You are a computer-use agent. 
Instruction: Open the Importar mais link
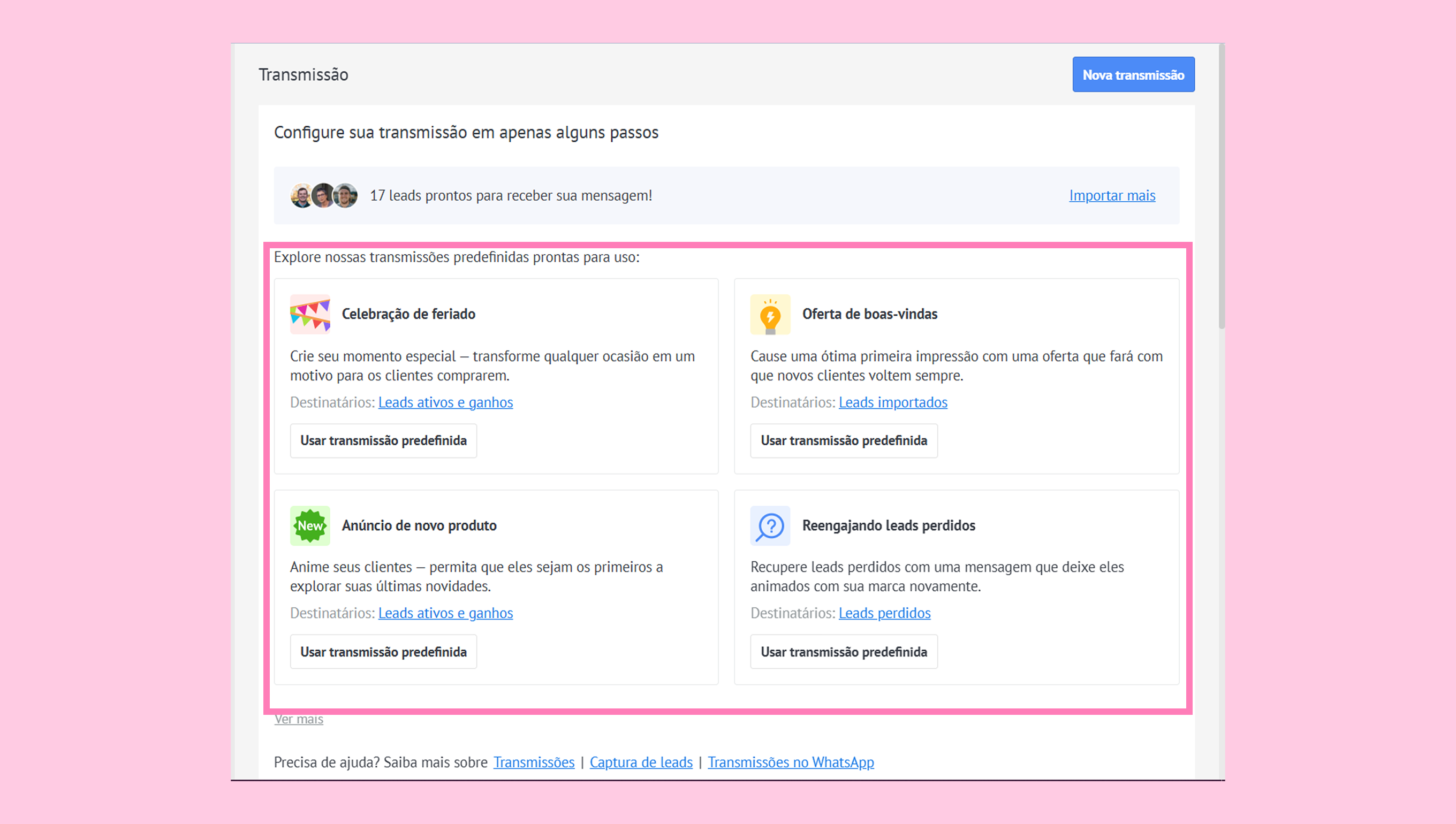1112,195
